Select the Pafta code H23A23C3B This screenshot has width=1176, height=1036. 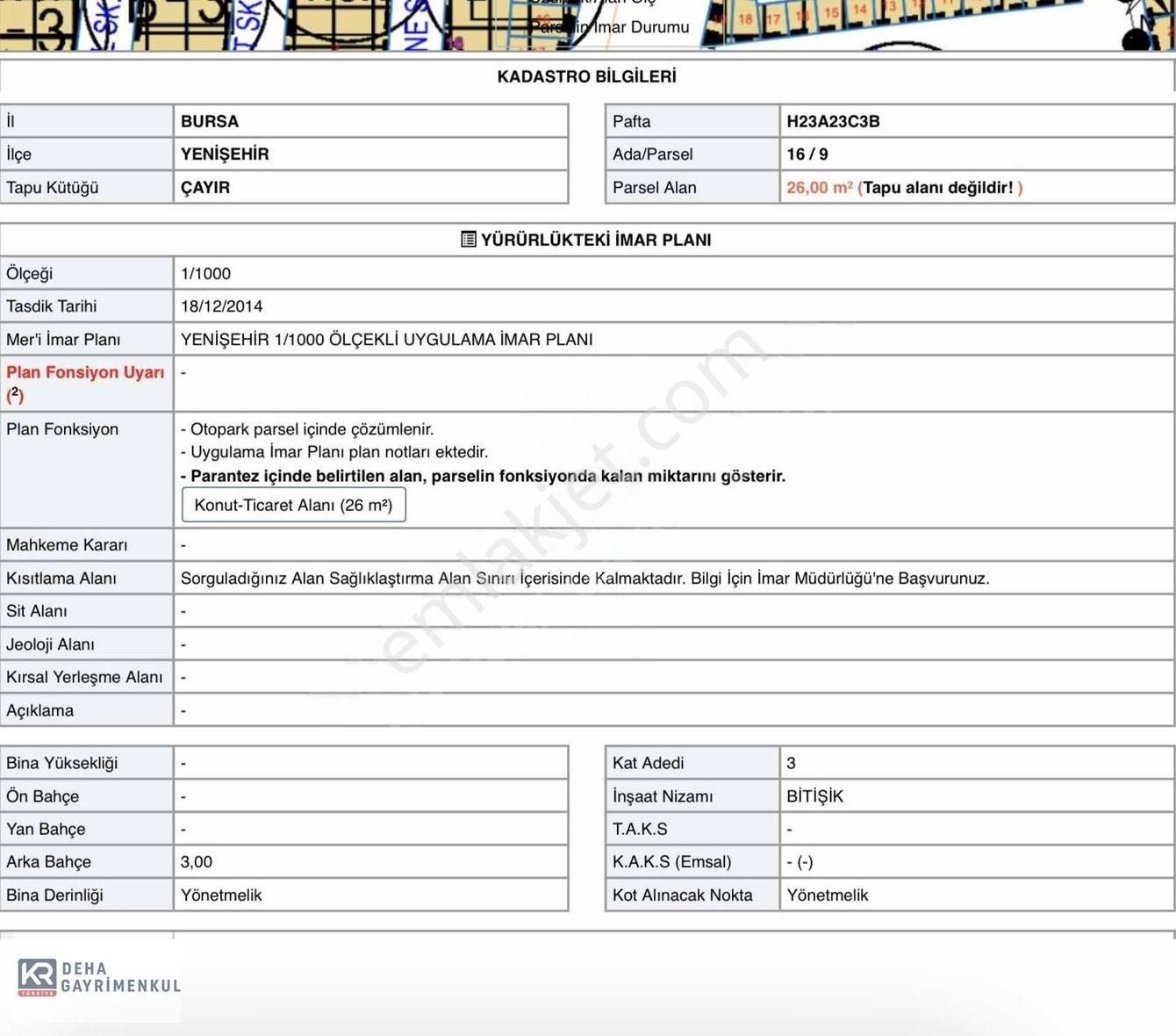(x=833, y=121)
